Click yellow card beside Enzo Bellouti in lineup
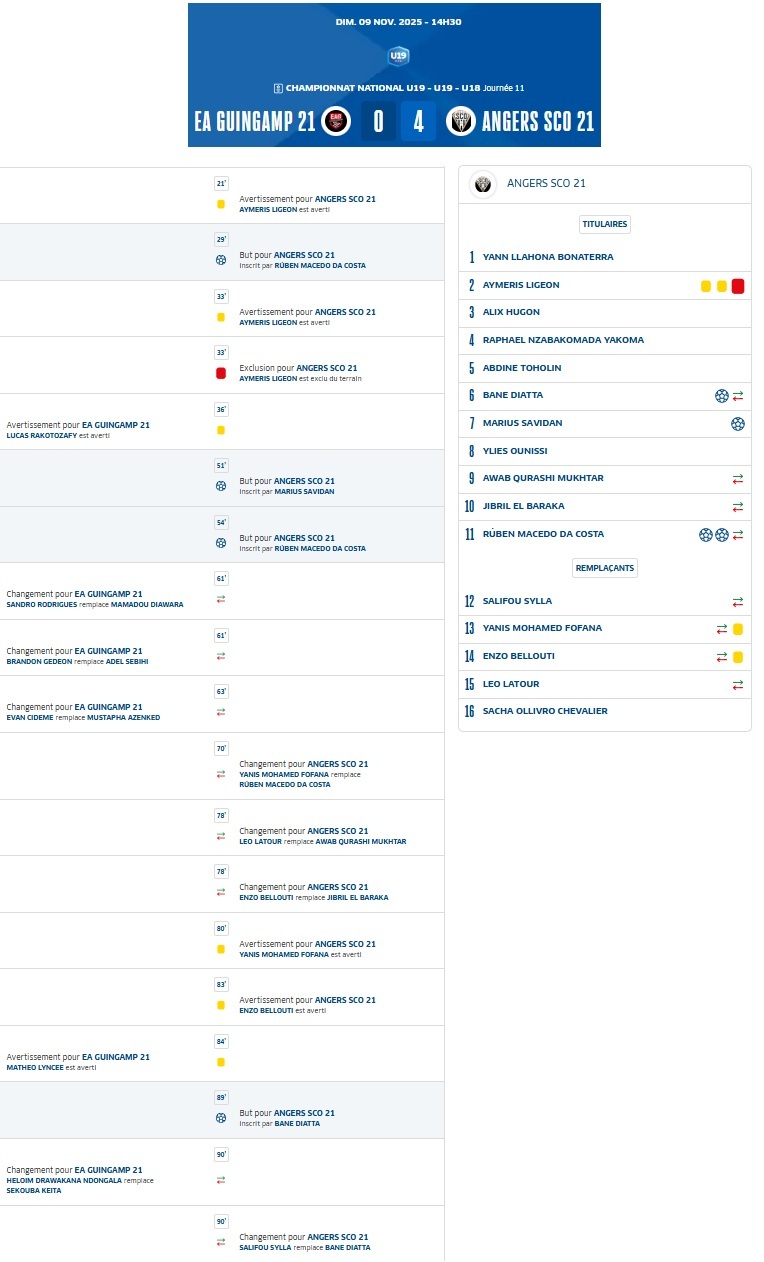The image size is (764, 1262). (738, 657)
